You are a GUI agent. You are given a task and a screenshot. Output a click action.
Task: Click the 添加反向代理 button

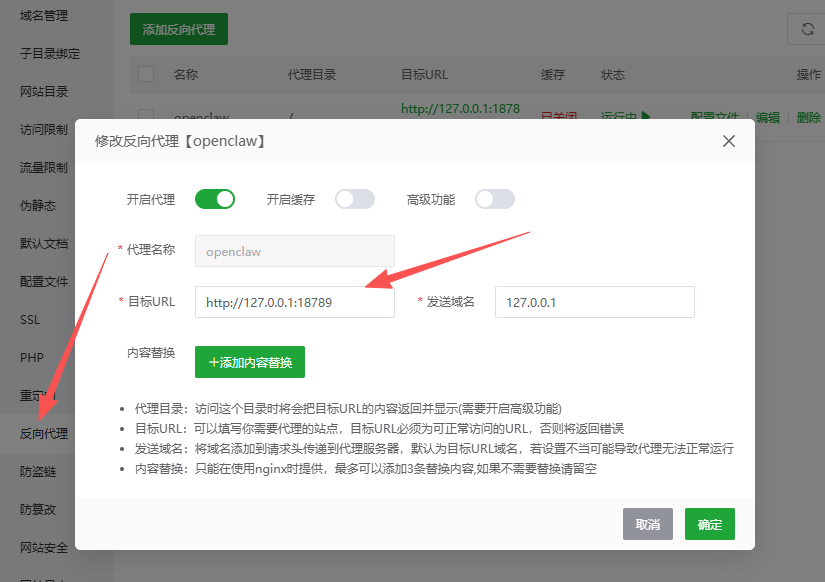tap(179, 30)
